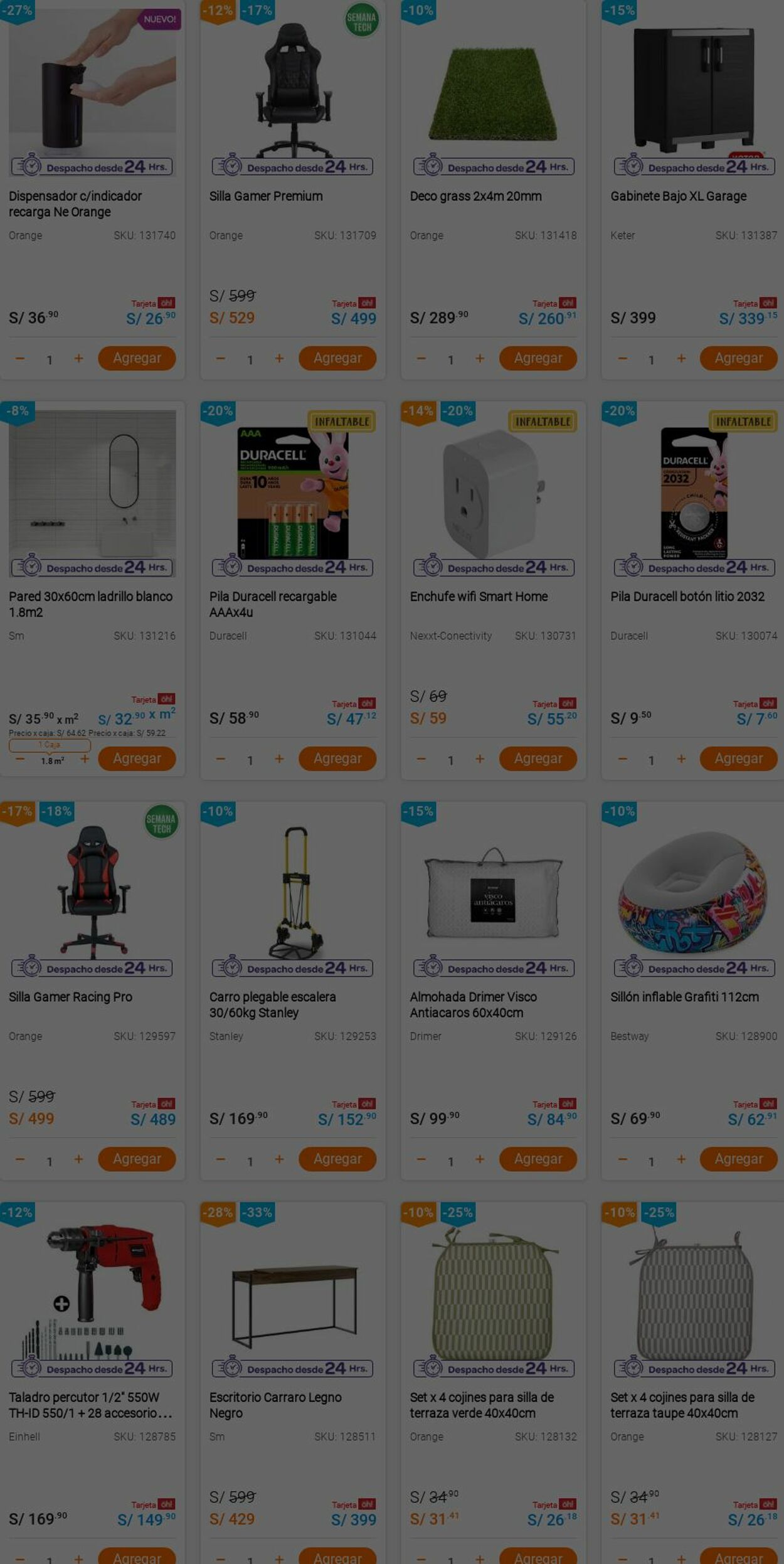784x1564 pixels.
Task: Add Deco grass 2x4m 20mm to cart
Action: tap(538, 358)
